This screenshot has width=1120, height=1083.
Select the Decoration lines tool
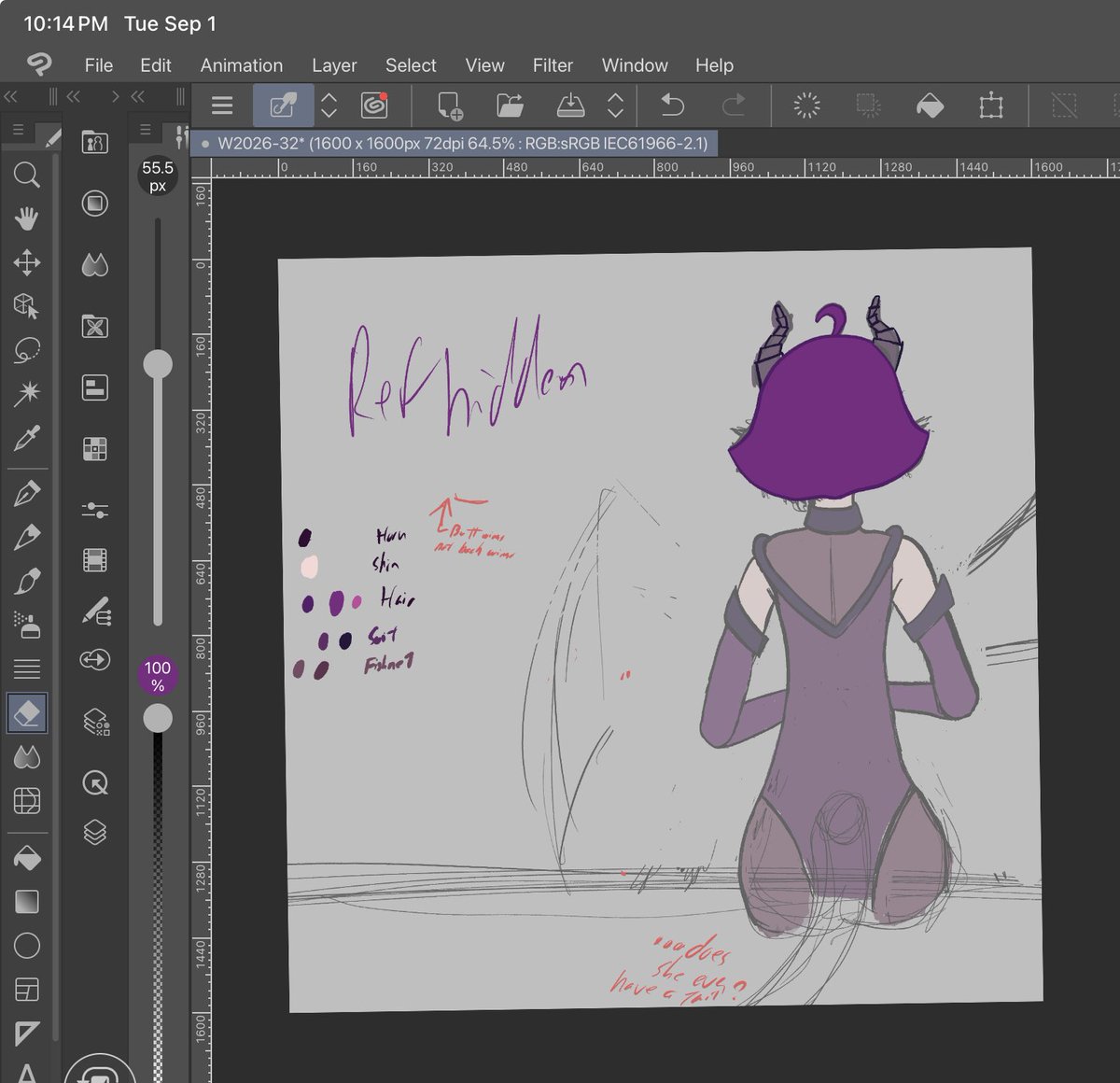click(x=27, y=668)
